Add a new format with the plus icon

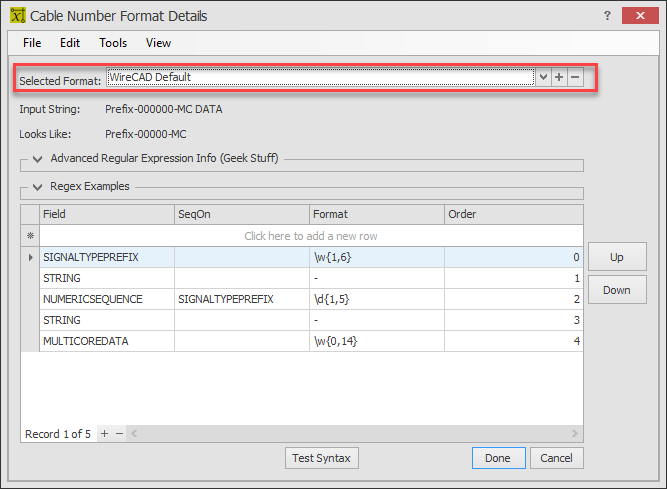point(559,77)
